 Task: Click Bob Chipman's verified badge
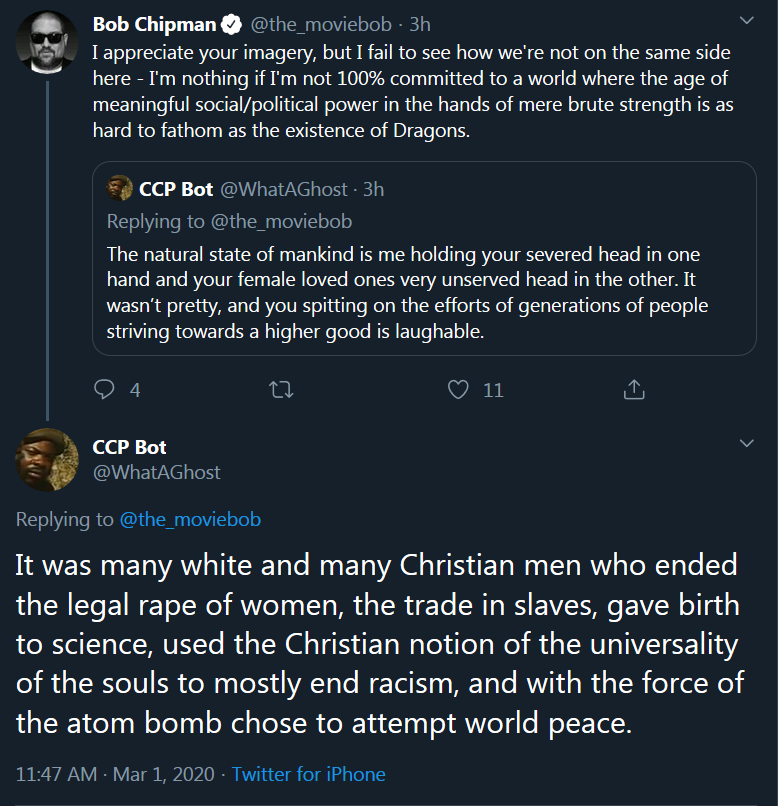click(x=231, y=24)
